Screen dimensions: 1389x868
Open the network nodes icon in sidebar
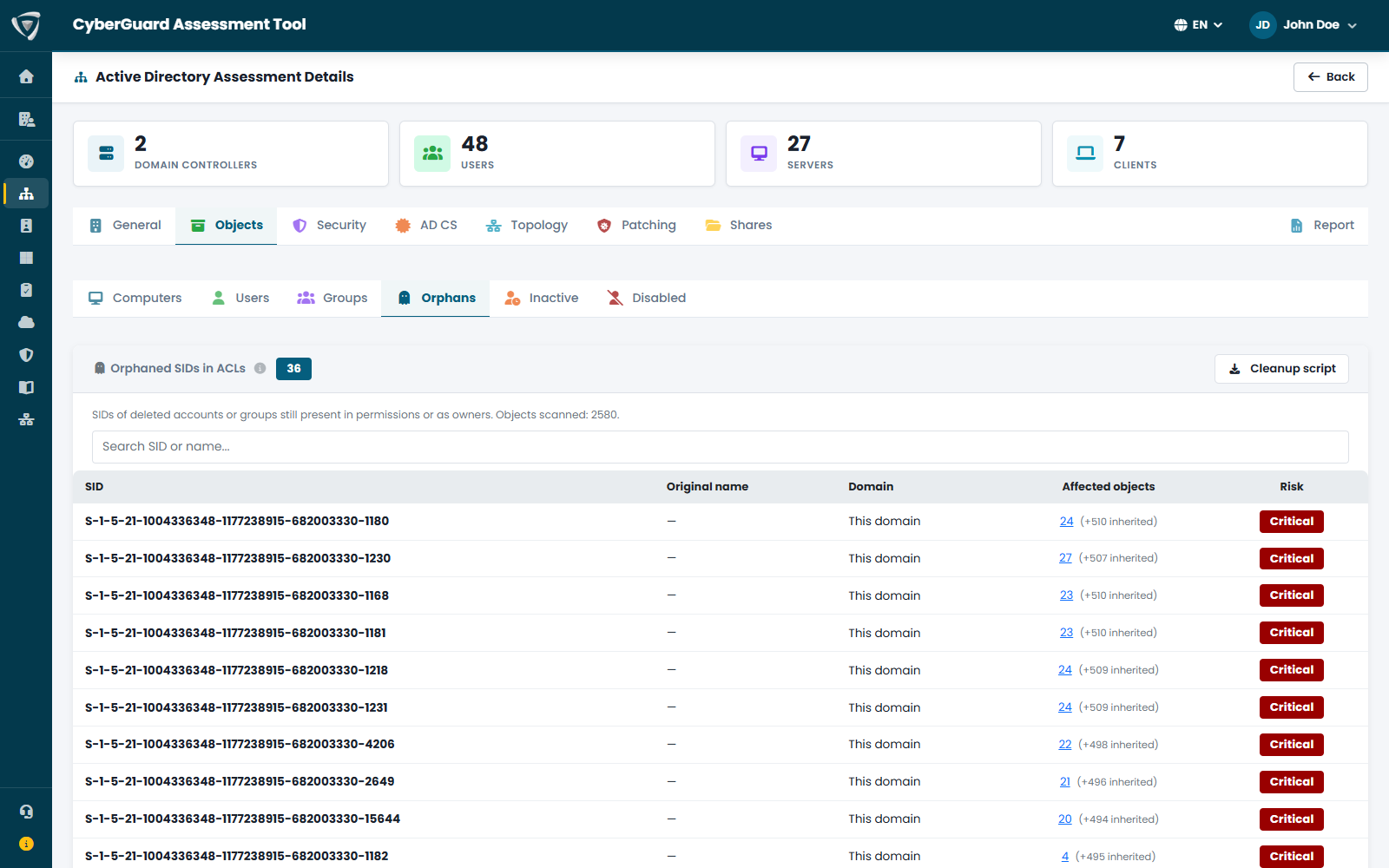(x=26, y=419)
